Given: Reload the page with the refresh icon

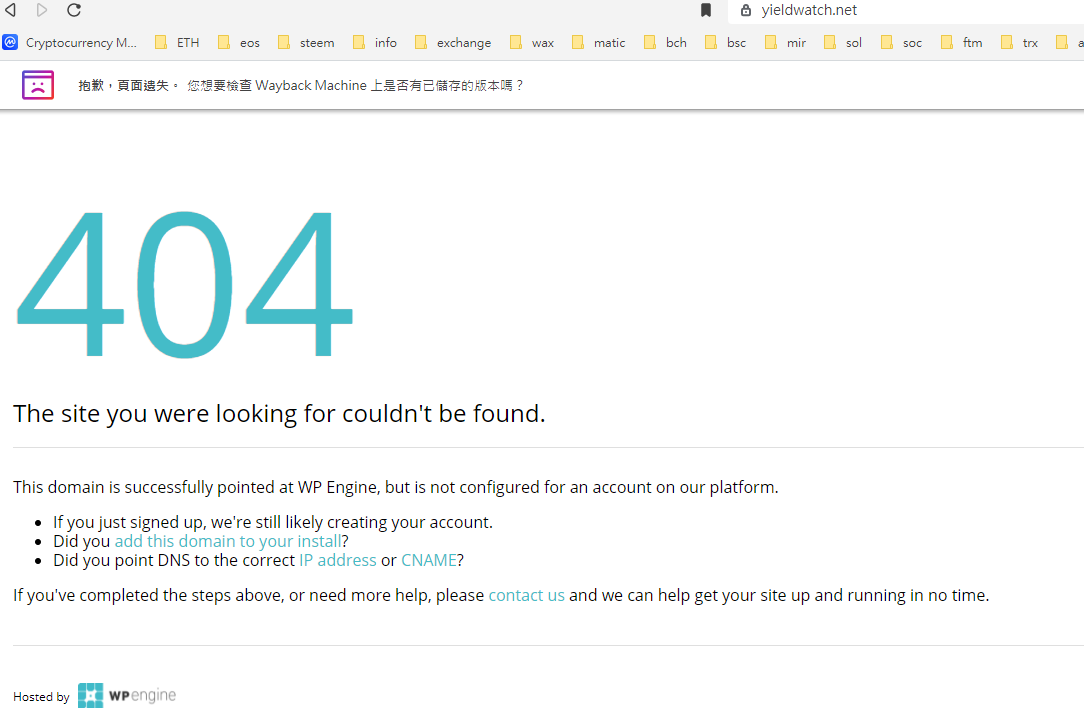Looking at the screenshot, I should [74, 10].
